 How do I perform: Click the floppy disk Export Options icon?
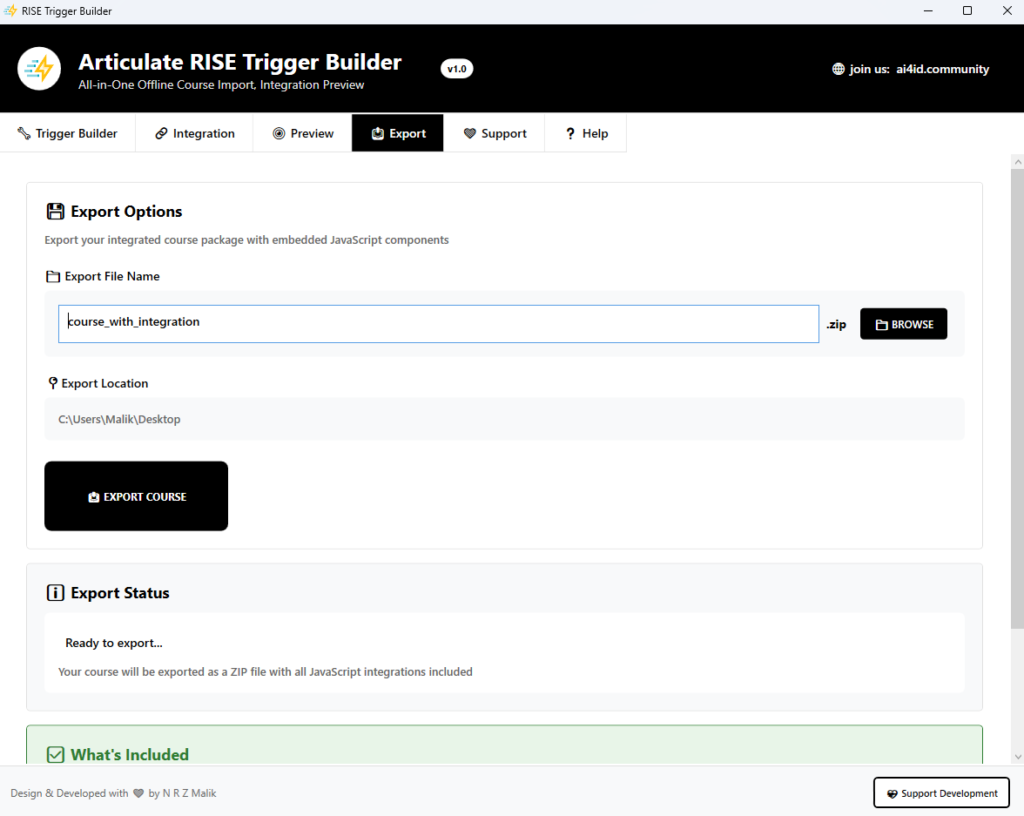(x=55, y=212)
